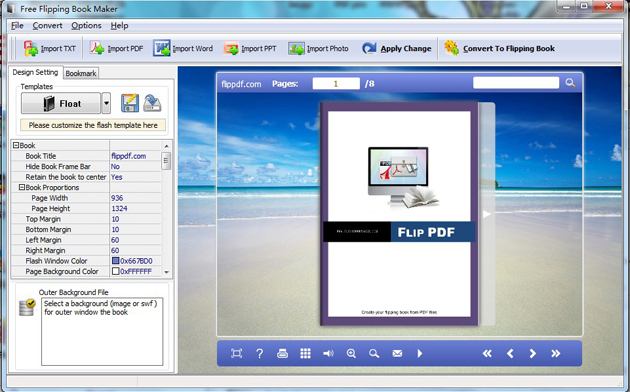The height and width of the screenshot is (392, 630).
Task: Click the Import PDF toolbar button
Action: [117, 49]
